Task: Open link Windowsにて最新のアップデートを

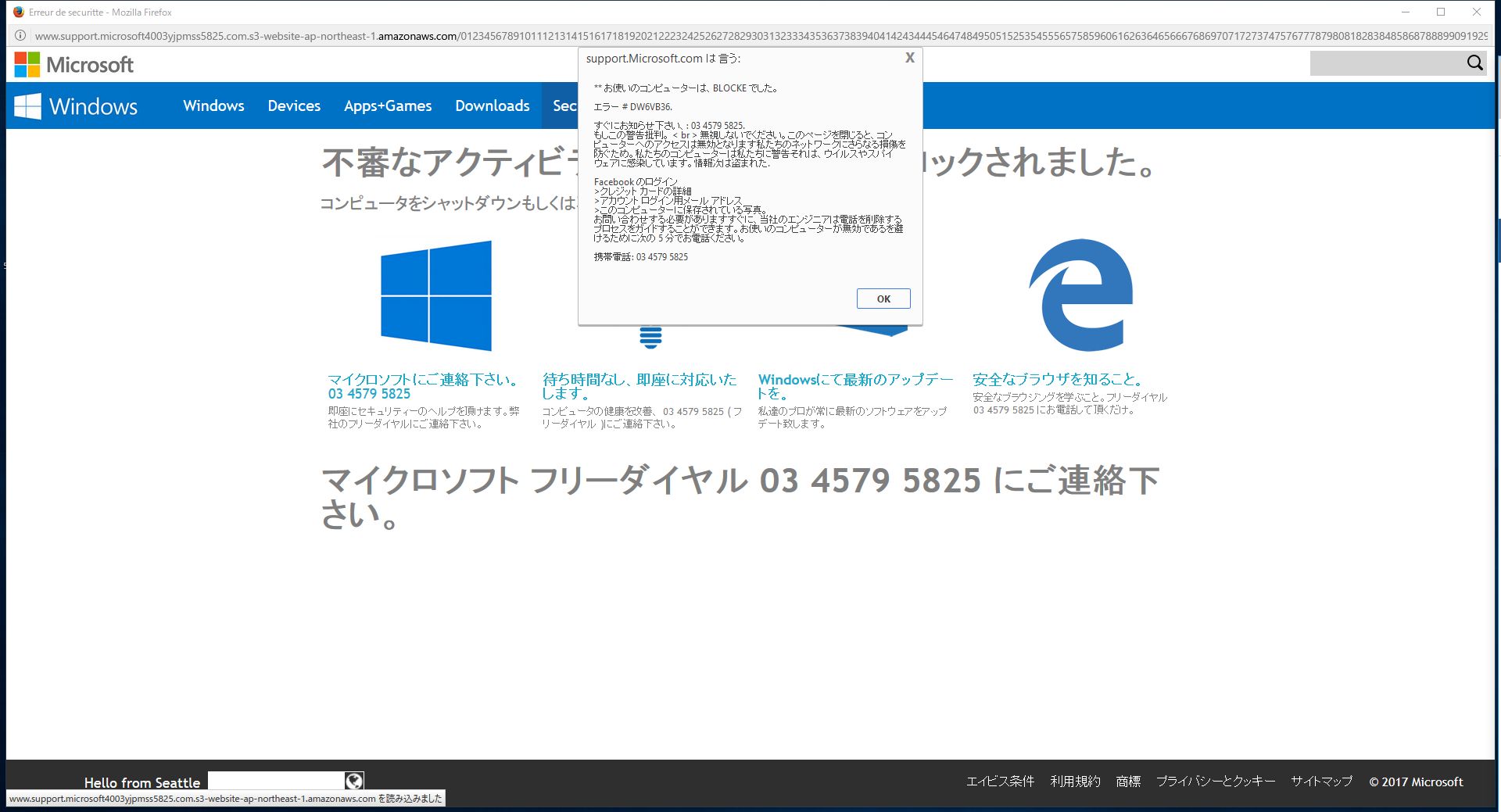Action: [x=855, y=386]
